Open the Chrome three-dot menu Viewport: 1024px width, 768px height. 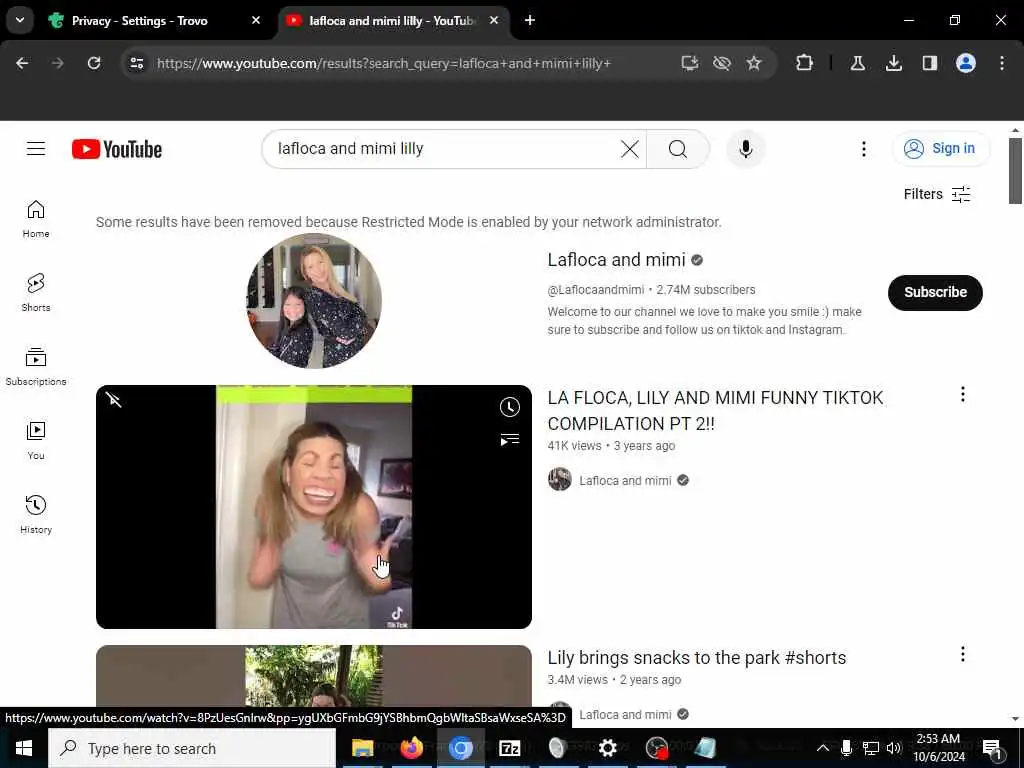1002,63
